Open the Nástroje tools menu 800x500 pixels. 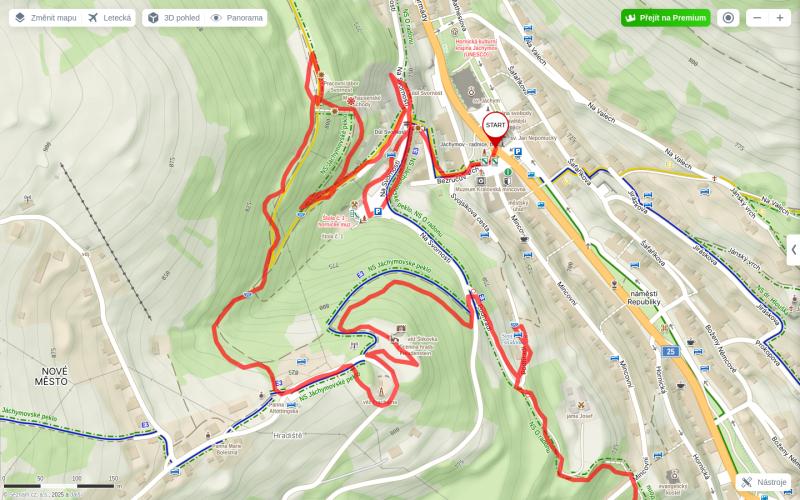point(764,482)
